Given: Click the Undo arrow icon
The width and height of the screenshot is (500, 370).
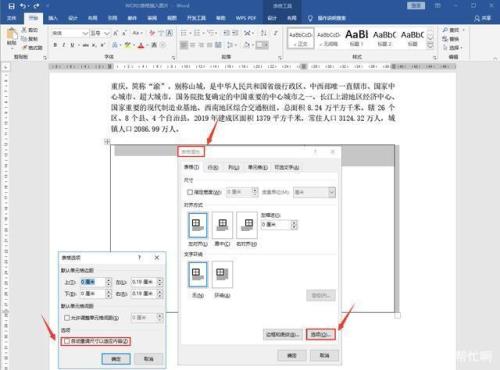Looking at the screenshot, I should coord(23,6).
